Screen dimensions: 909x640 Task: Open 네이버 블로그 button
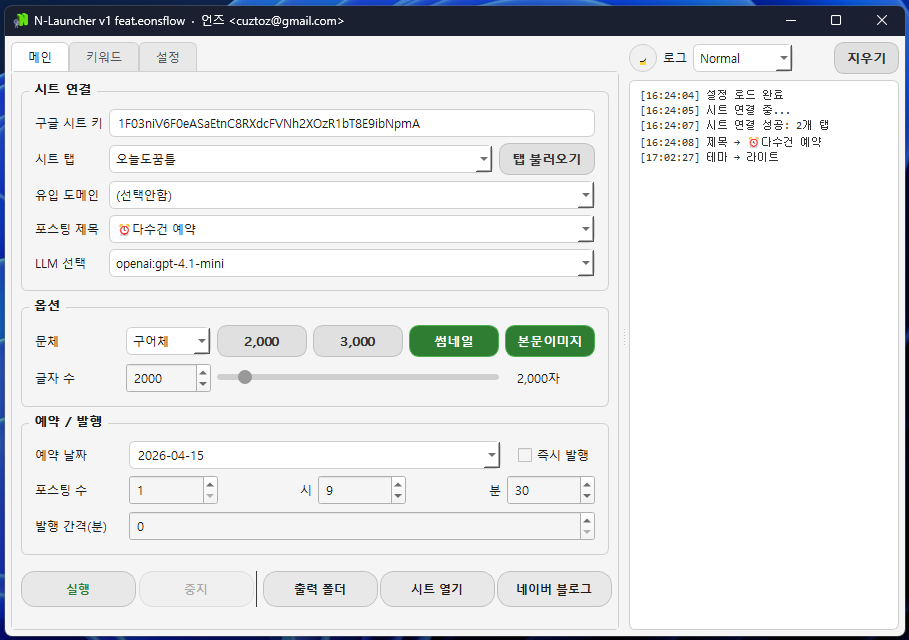[x=554, y=589]
